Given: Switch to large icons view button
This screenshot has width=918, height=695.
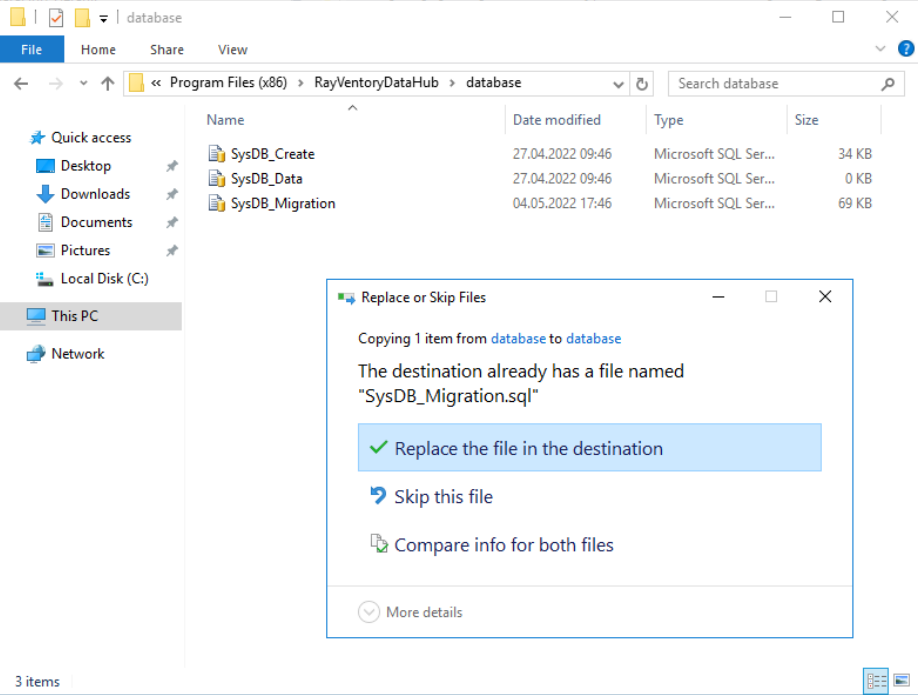Looking at the screenshot, I should [902, 681].
